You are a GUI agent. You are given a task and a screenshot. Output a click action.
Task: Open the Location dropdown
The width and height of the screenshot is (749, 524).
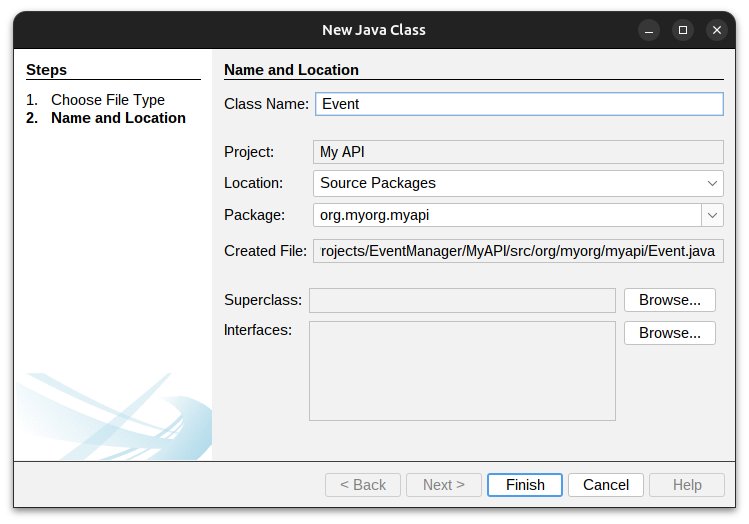(518, 183)
